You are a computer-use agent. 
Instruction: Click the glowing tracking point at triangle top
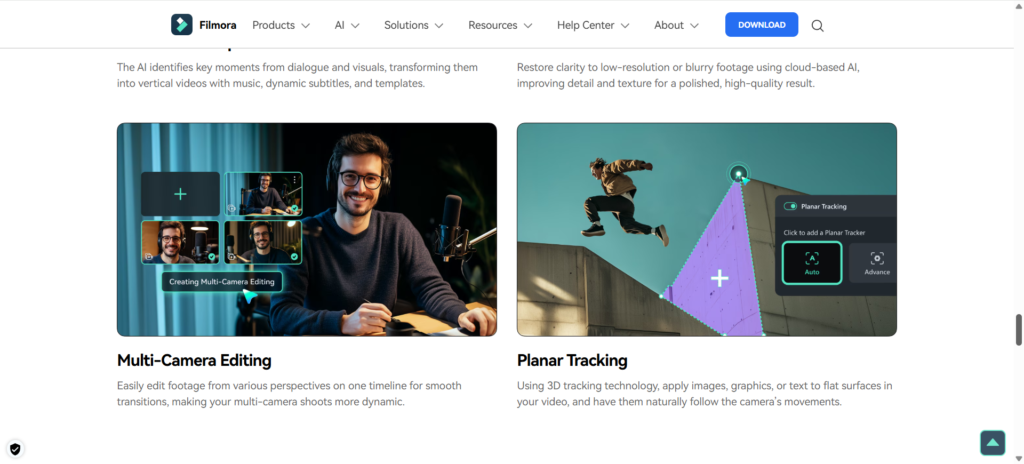point(738,174)
